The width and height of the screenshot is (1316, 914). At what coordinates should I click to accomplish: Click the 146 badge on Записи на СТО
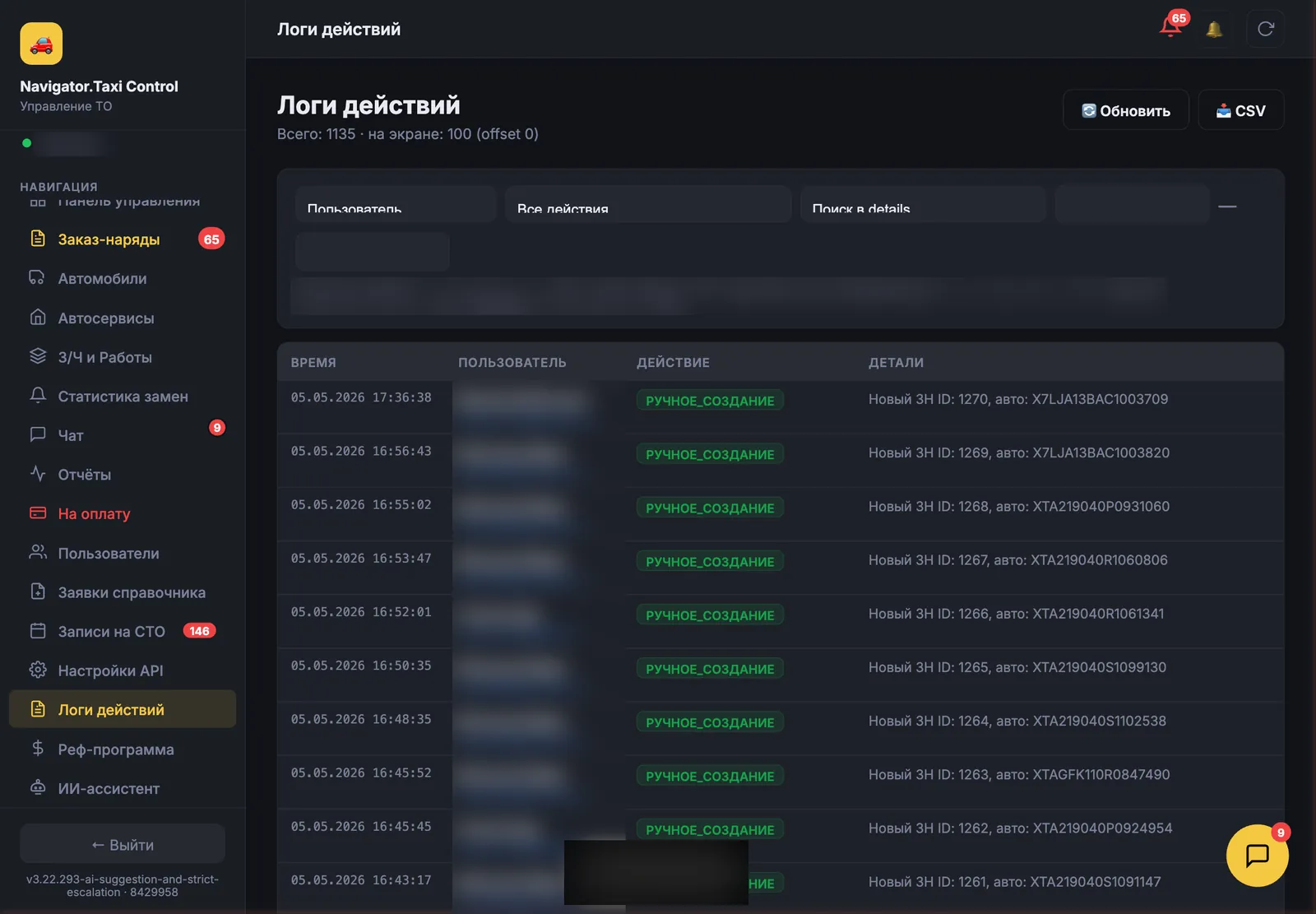(199, 631)
